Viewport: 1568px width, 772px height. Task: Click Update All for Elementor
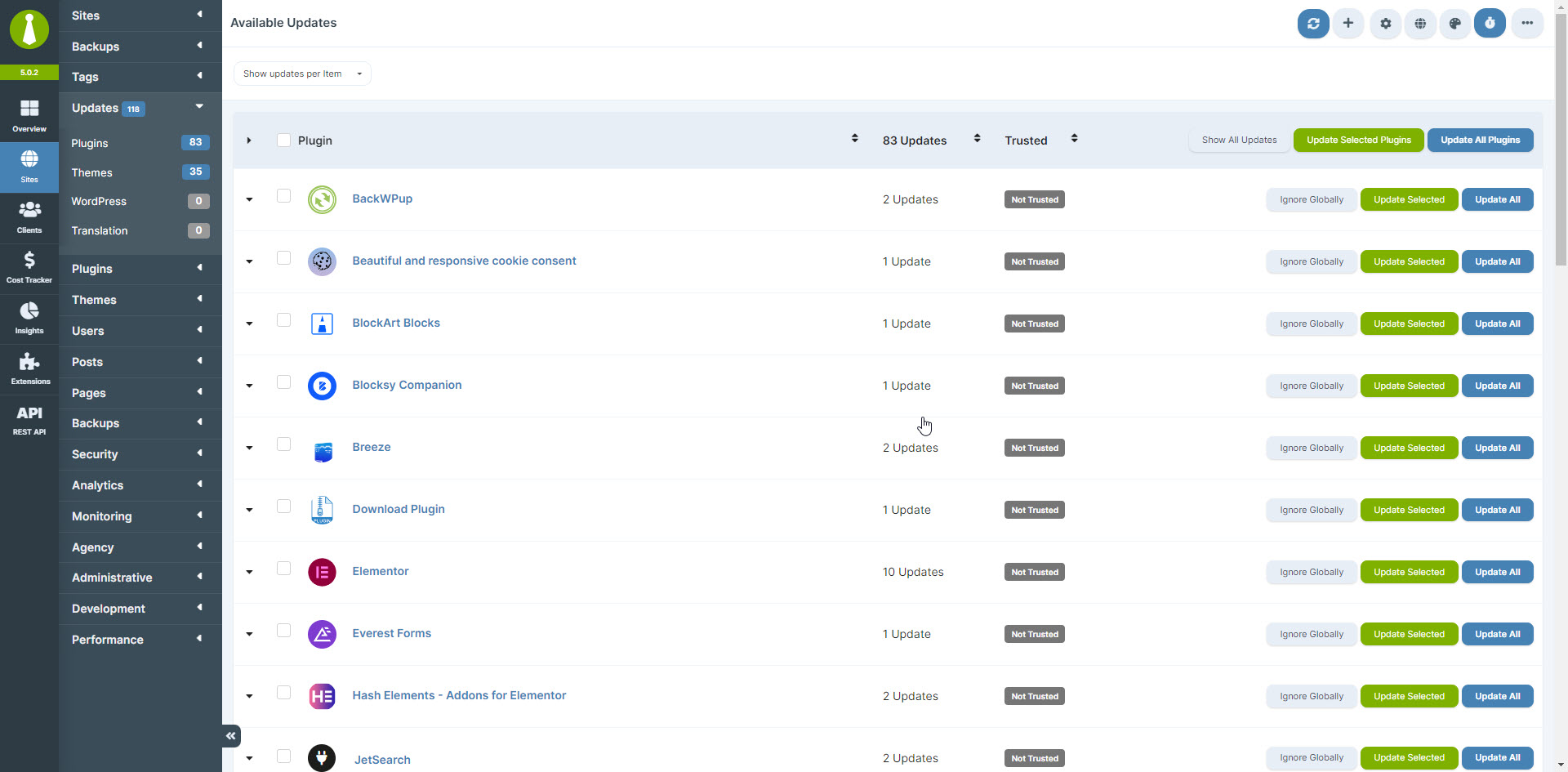pyautogui.click(x=1498, y=572)
